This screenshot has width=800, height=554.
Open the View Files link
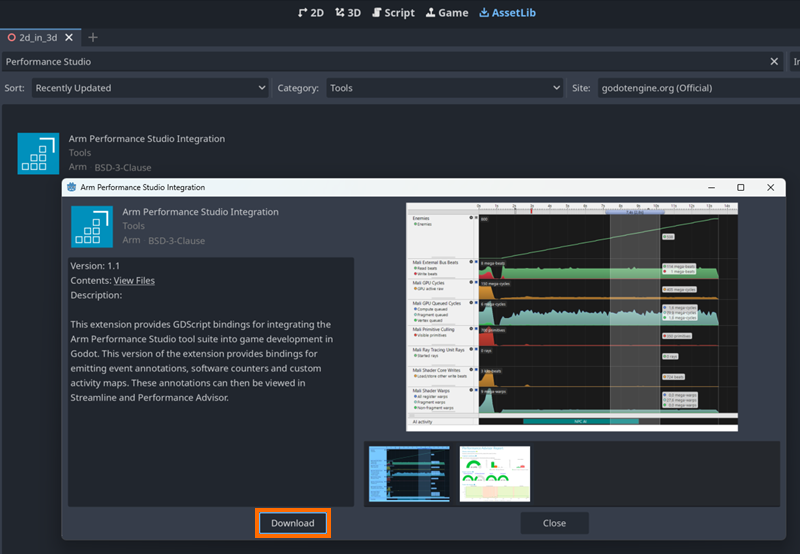(134, 281)
